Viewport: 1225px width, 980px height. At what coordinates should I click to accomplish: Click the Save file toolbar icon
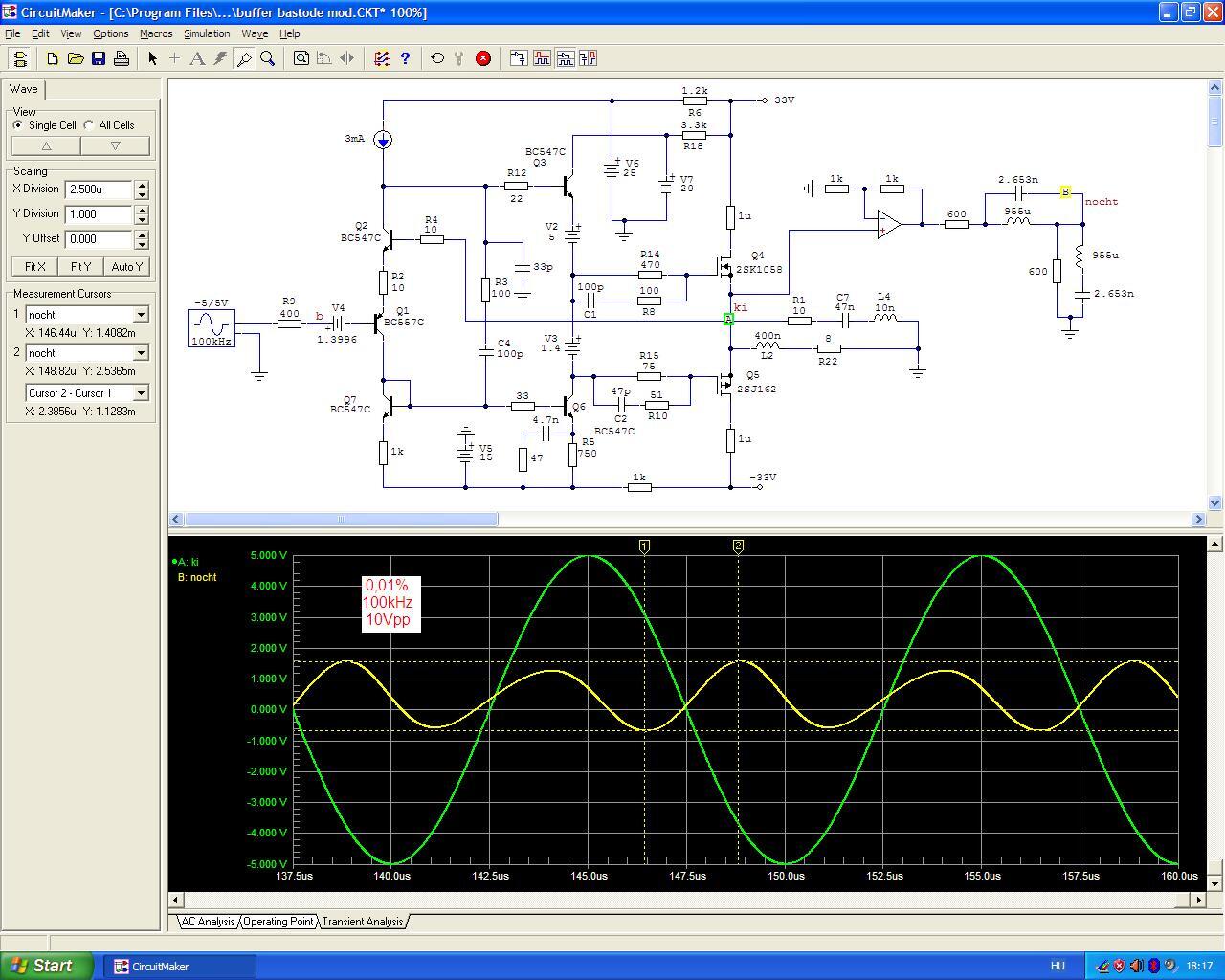coord(98,58)
